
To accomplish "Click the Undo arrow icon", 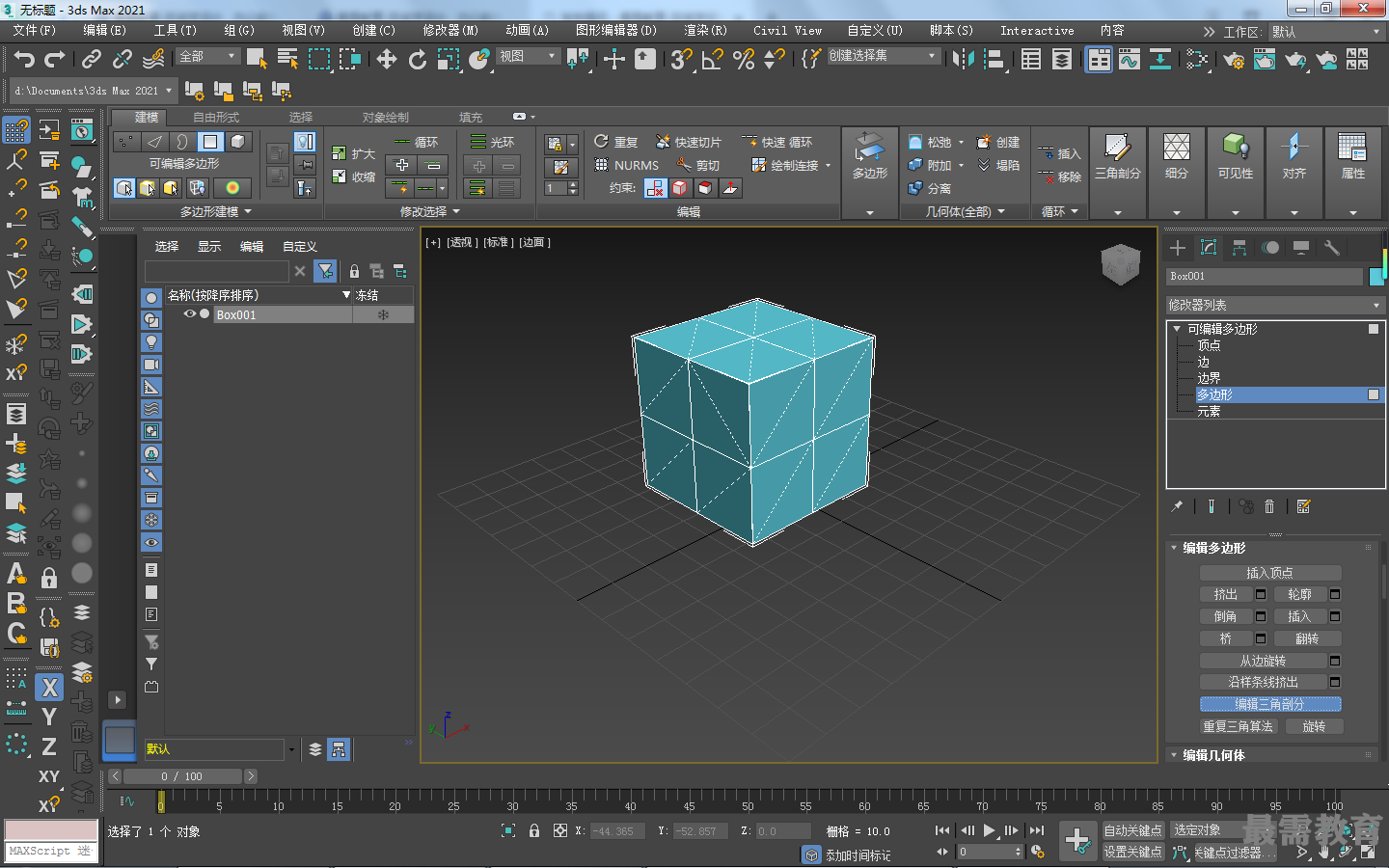I will tap(24, 60).
